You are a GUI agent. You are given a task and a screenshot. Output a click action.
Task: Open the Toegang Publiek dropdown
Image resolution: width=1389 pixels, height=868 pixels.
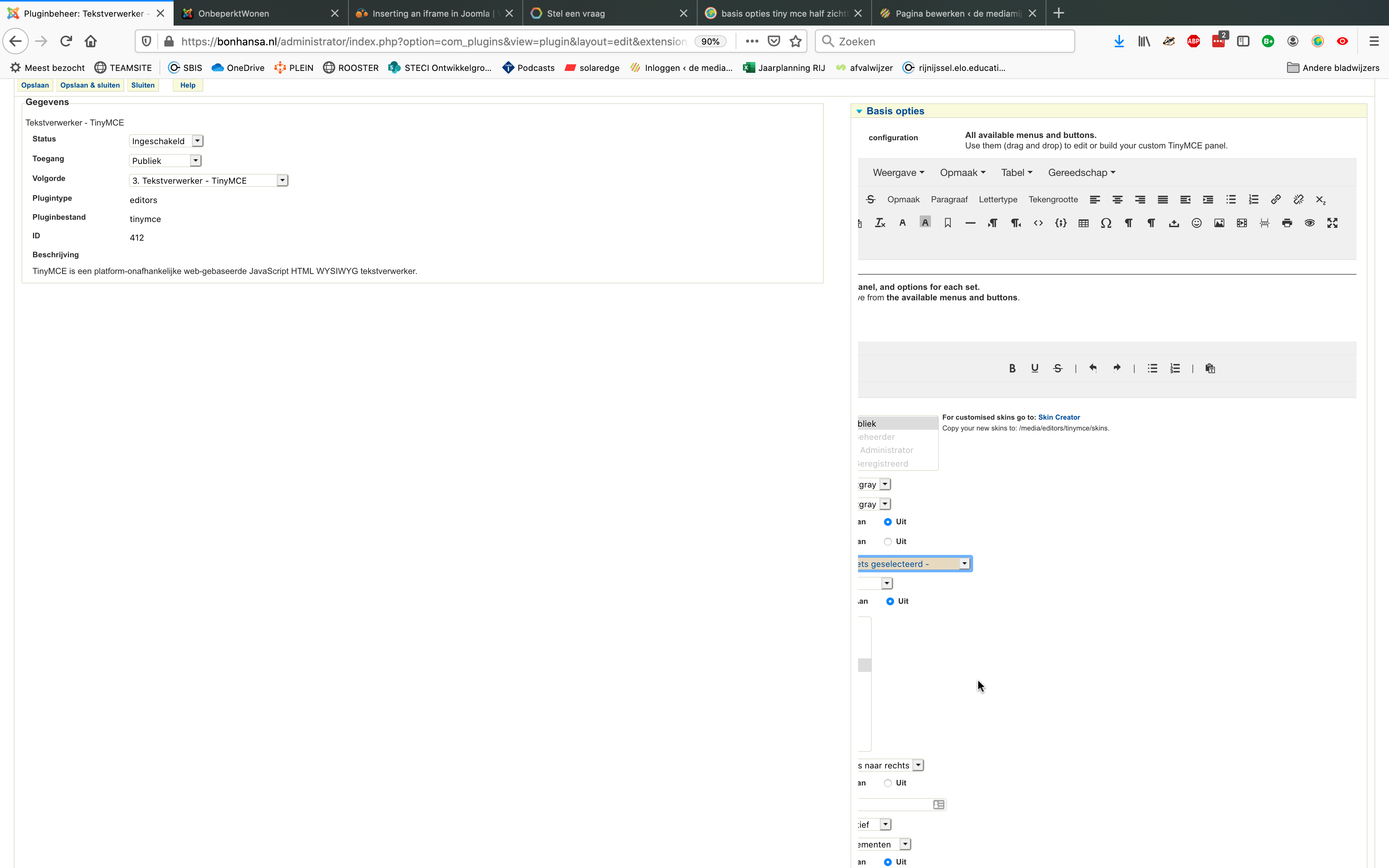point(165,161)
